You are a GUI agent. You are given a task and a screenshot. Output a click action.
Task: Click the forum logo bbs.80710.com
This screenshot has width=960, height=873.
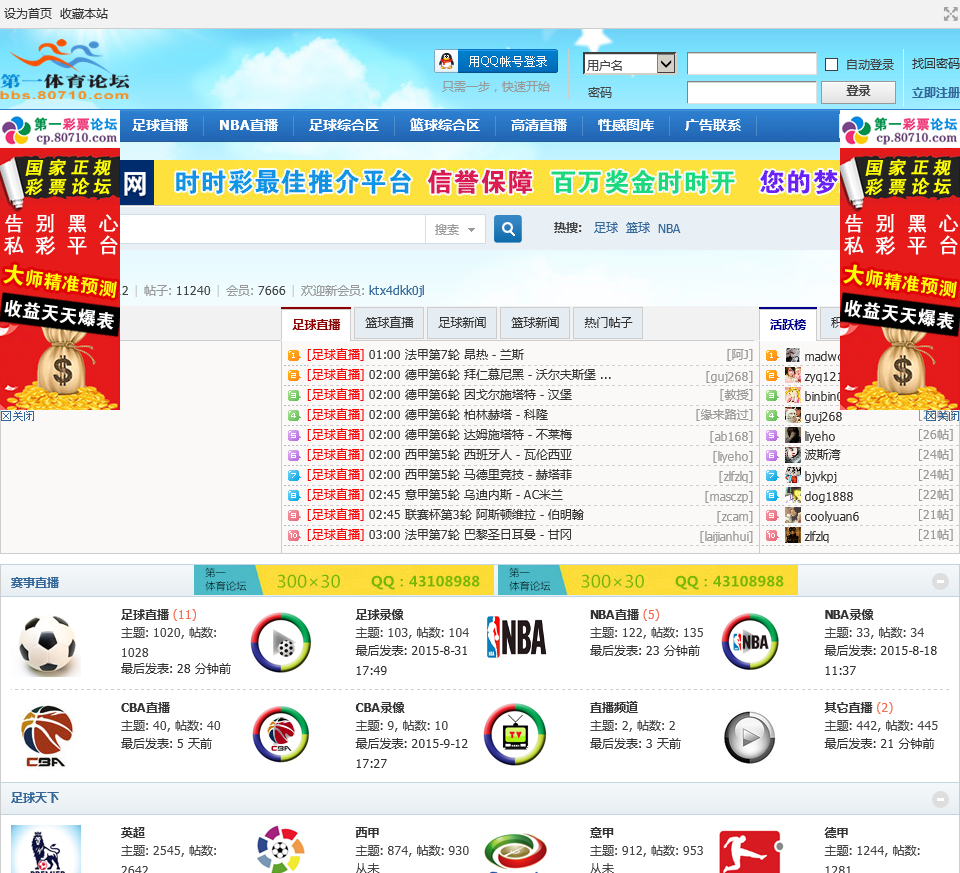pos(65,69)
